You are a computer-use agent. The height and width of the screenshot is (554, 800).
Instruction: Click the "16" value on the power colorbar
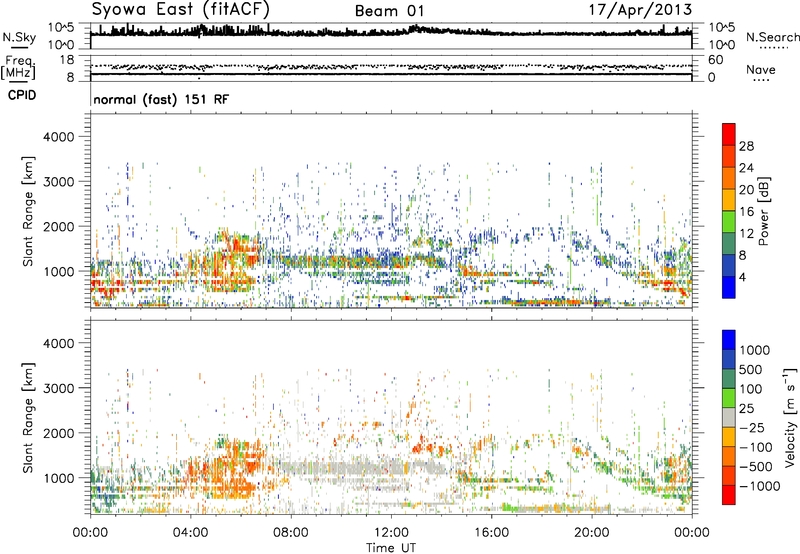pos(746,212)
